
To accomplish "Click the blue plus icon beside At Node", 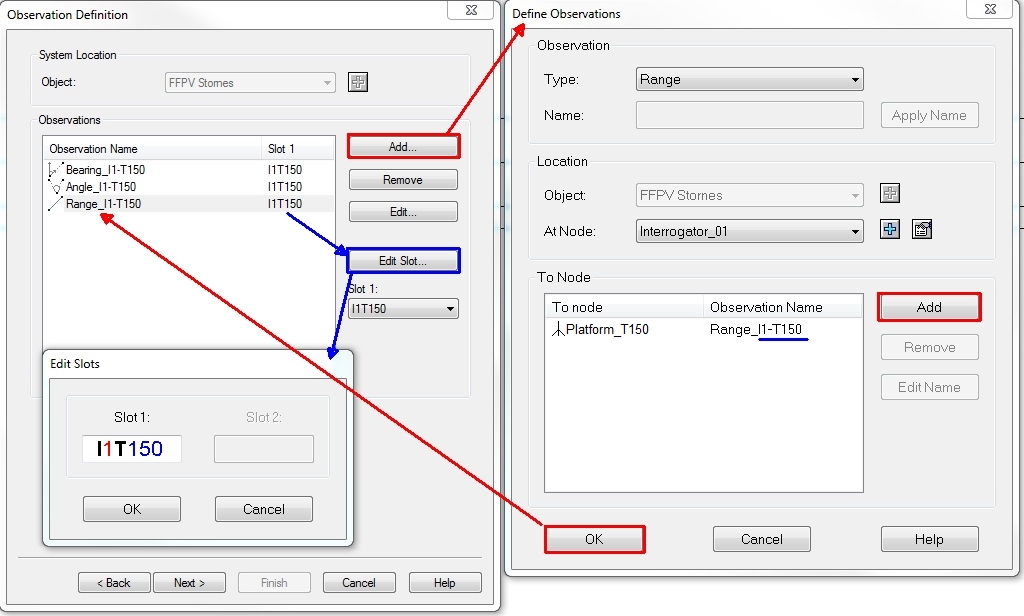I will [x=889, y=229].
